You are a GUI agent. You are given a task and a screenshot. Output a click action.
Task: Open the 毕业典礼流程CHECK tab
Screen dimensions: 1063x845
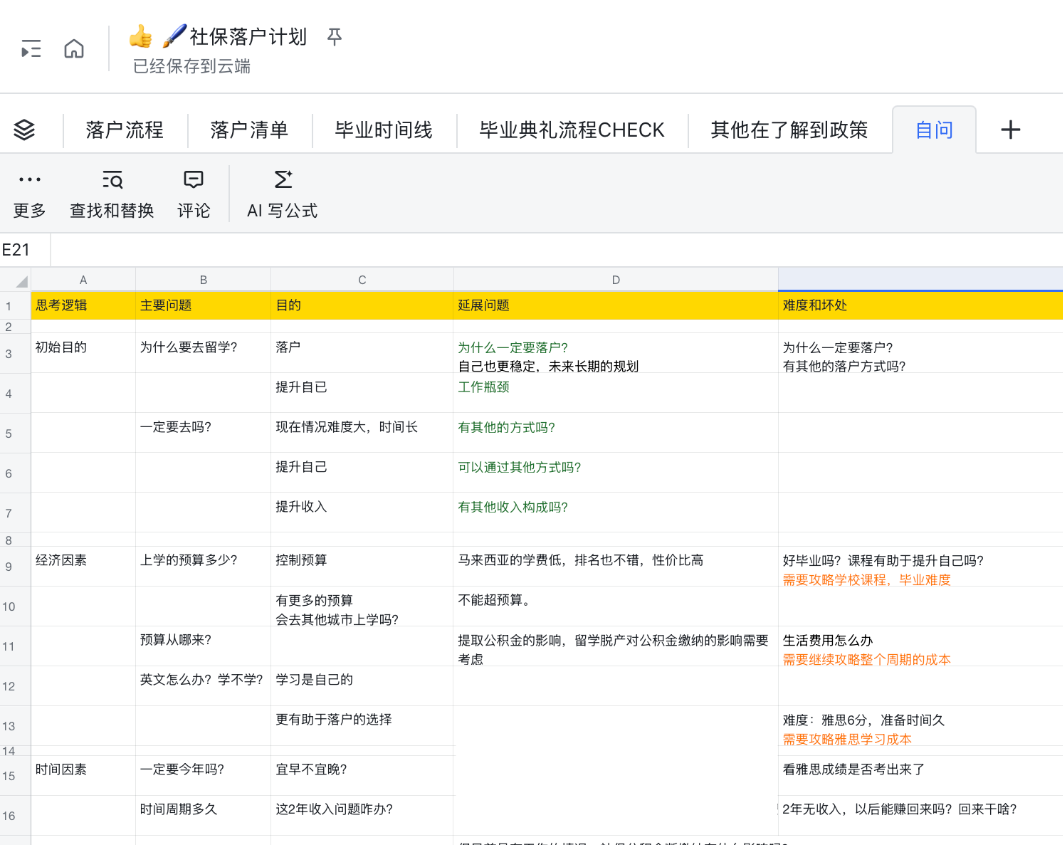point(572,130)
